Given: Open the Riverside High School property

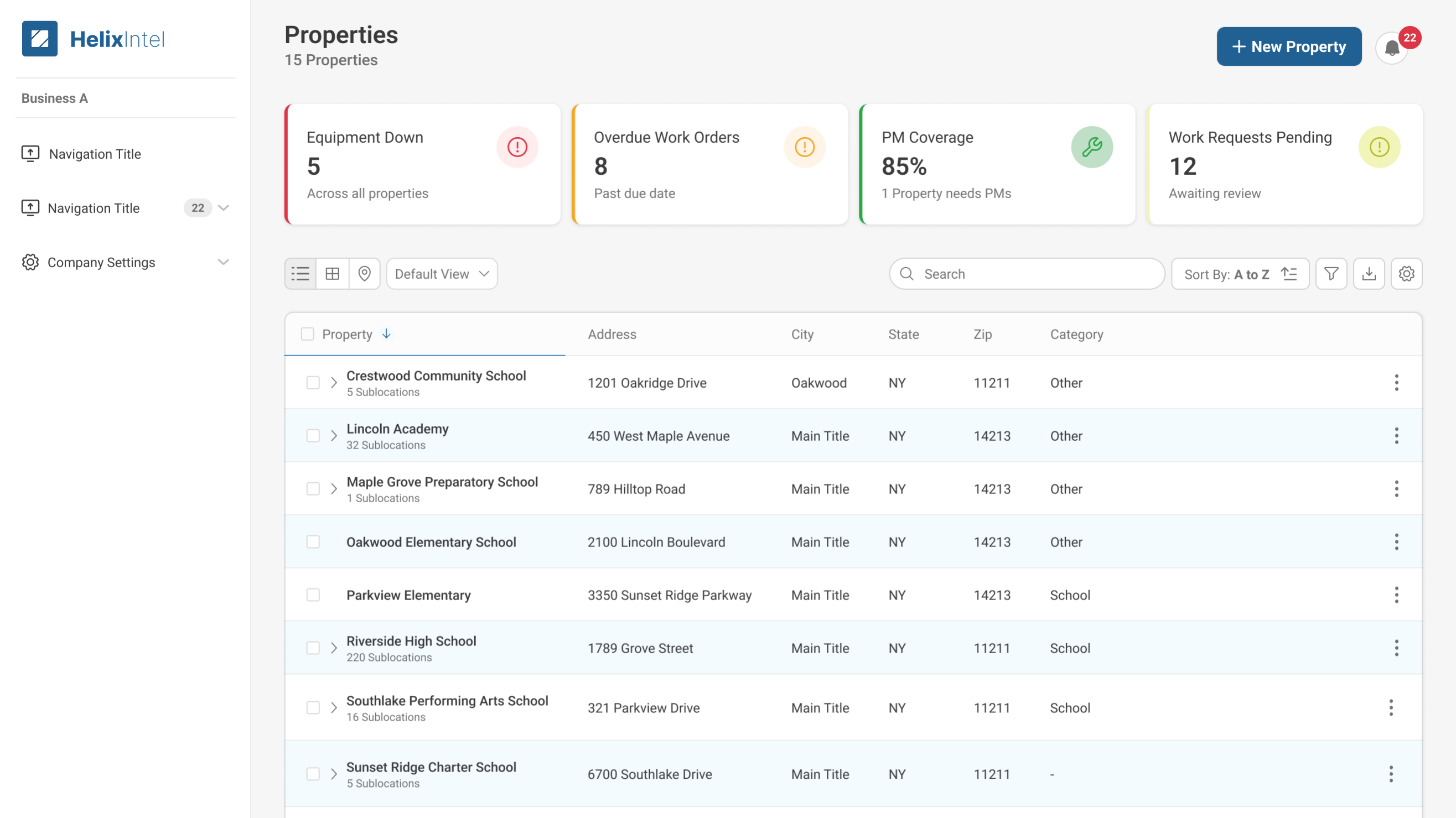Looking at the screenshot, I should (411, 640).
